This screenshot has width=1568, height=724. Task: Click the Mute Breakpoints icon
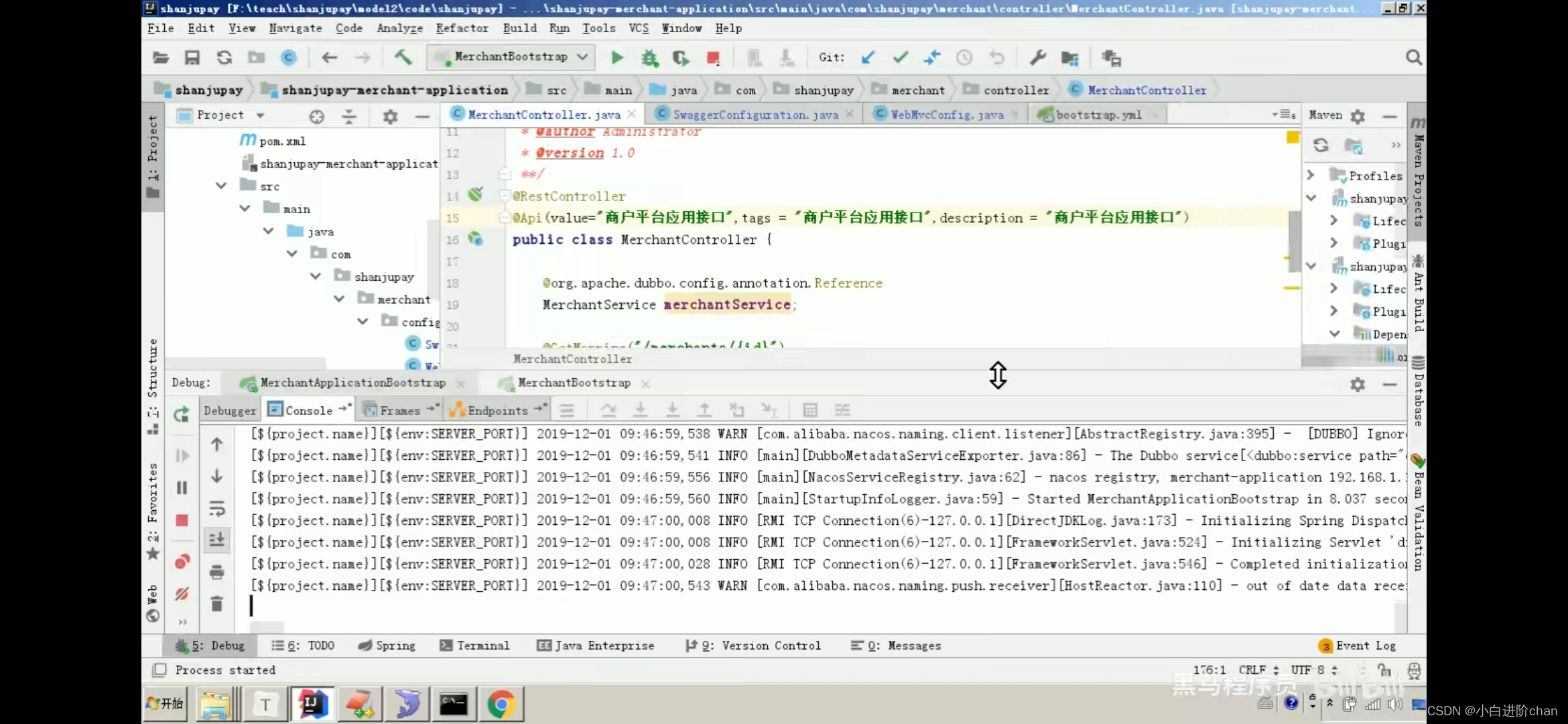pyautogui.click(x=182, y=594)
